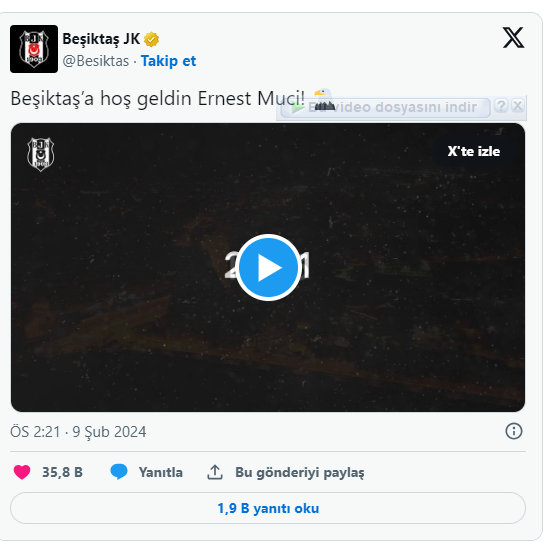Open the @Besiktas handle link
The height and width of the screenshot is (545, 550).
click(x=96, y=61)
